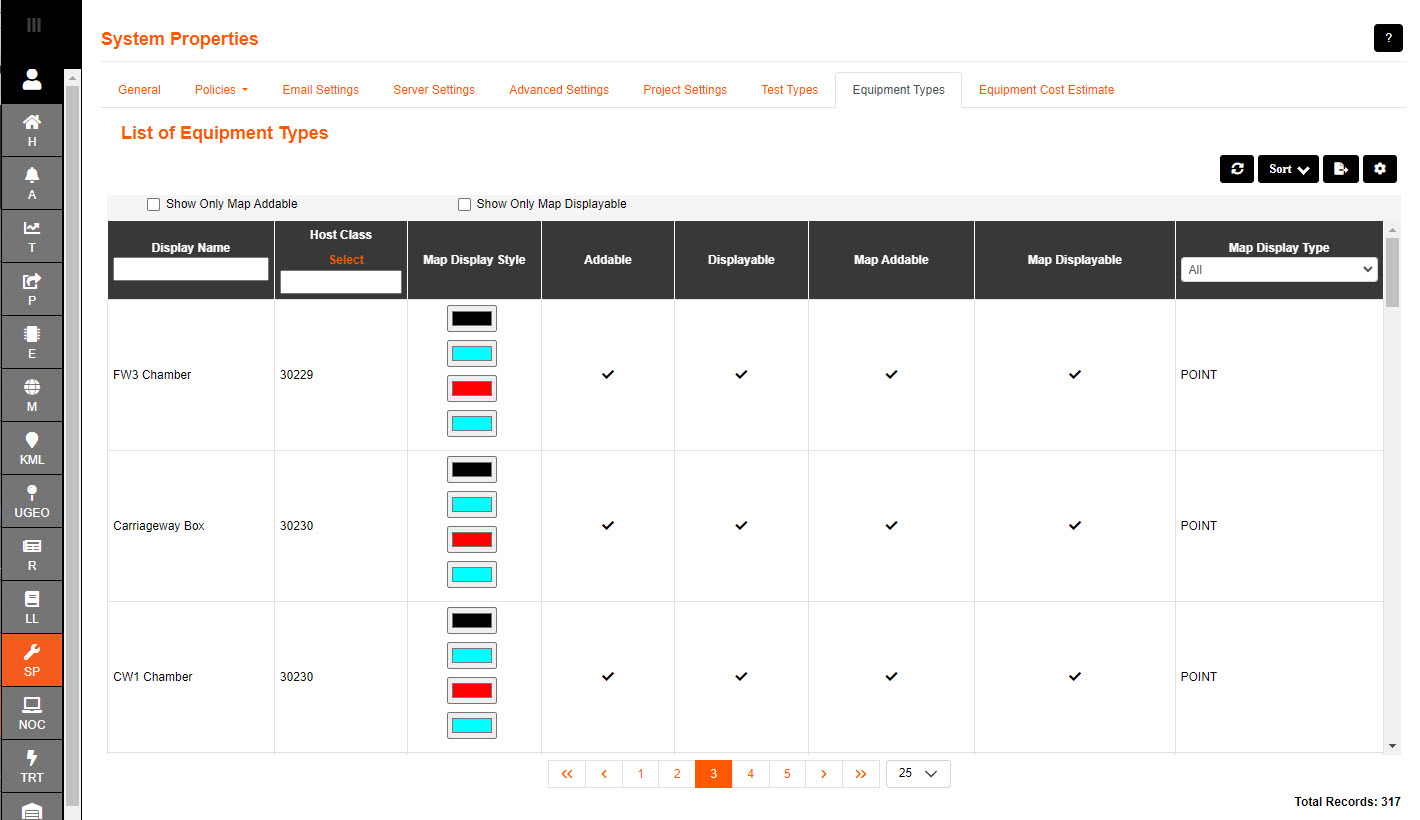Click the Select link under Host Class
The width and height of the screenshot is (1420, 820).
(x=346, y=260)
